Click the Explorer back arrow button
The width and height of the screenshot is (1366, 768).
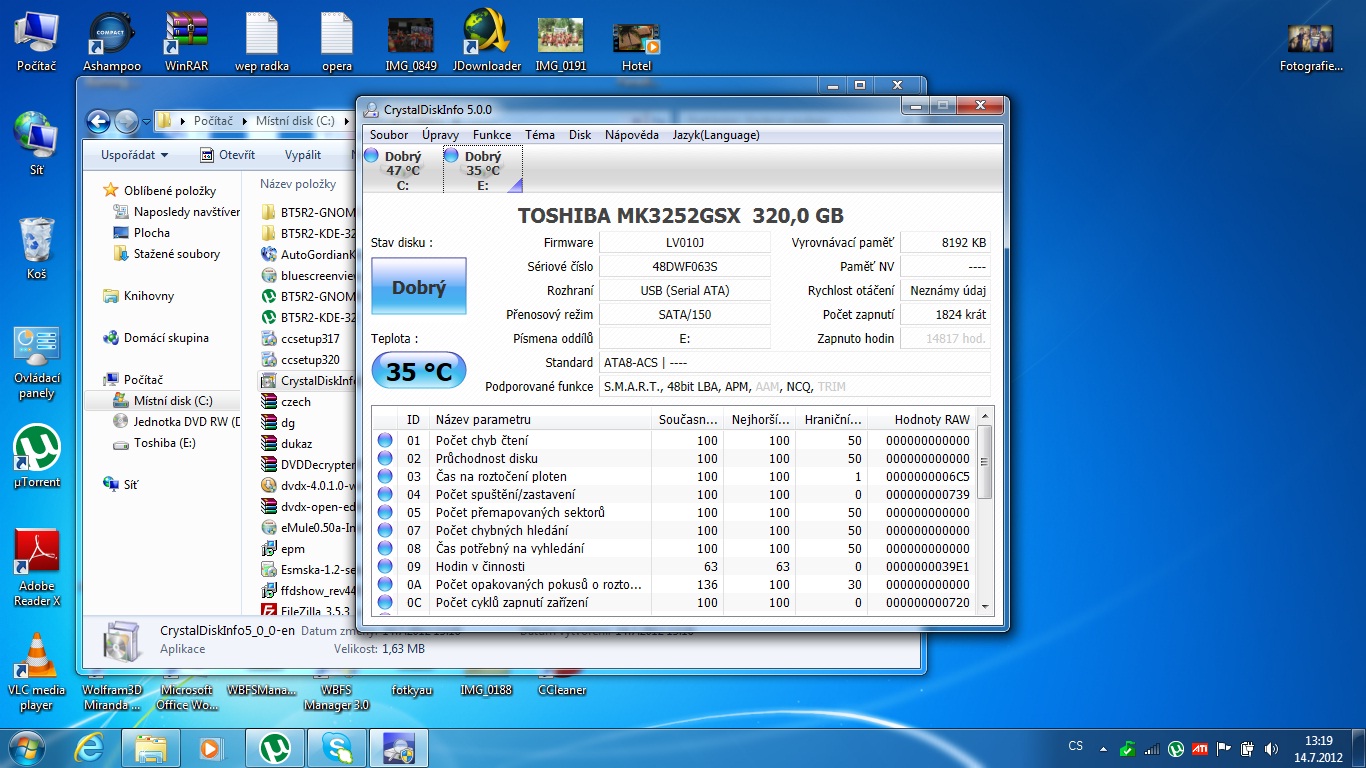pos(98,121)
